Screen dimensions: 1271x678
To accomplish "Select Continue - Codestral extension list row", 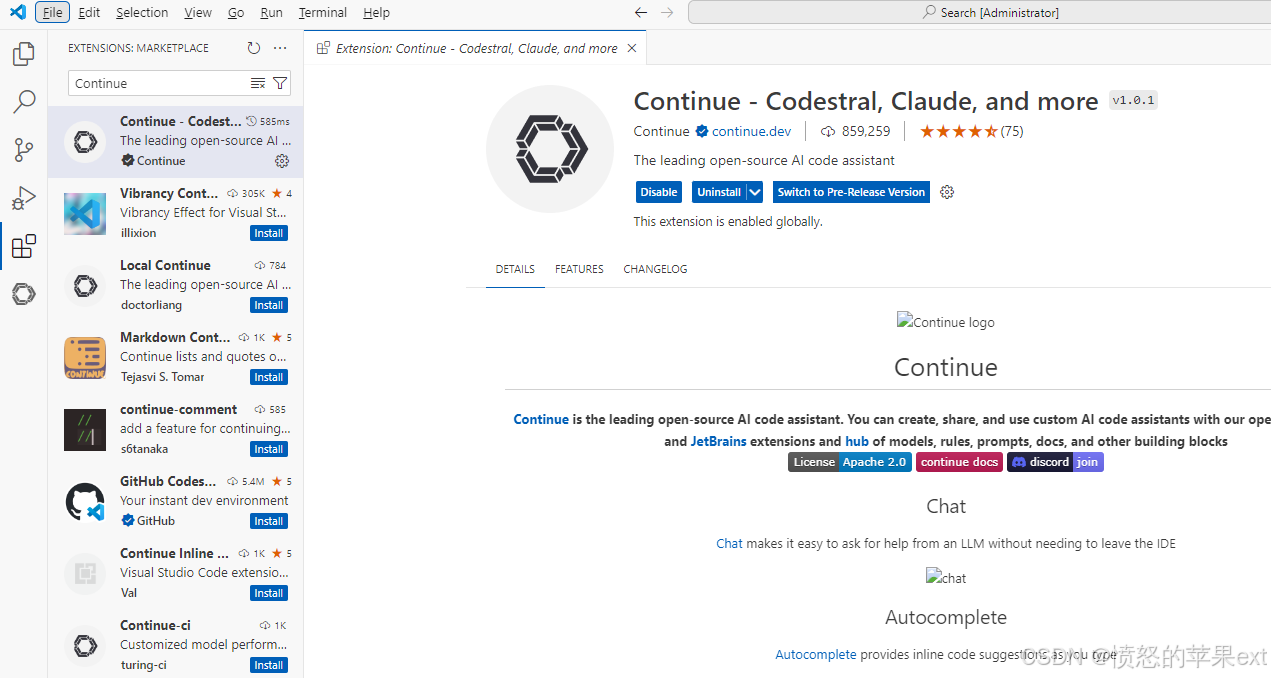I will click(176, 141).
